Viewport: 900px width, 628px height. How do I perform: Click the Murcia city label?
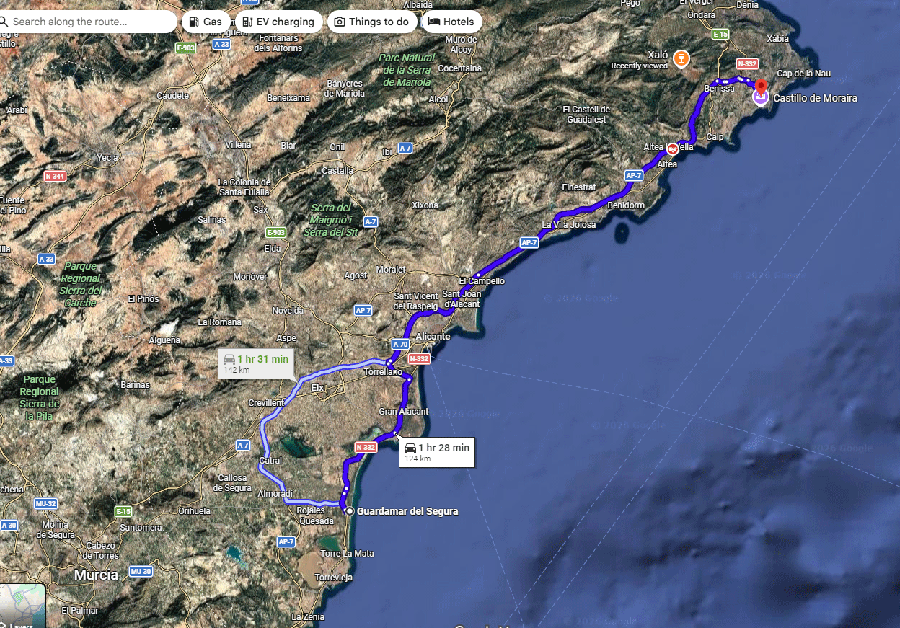96,575
